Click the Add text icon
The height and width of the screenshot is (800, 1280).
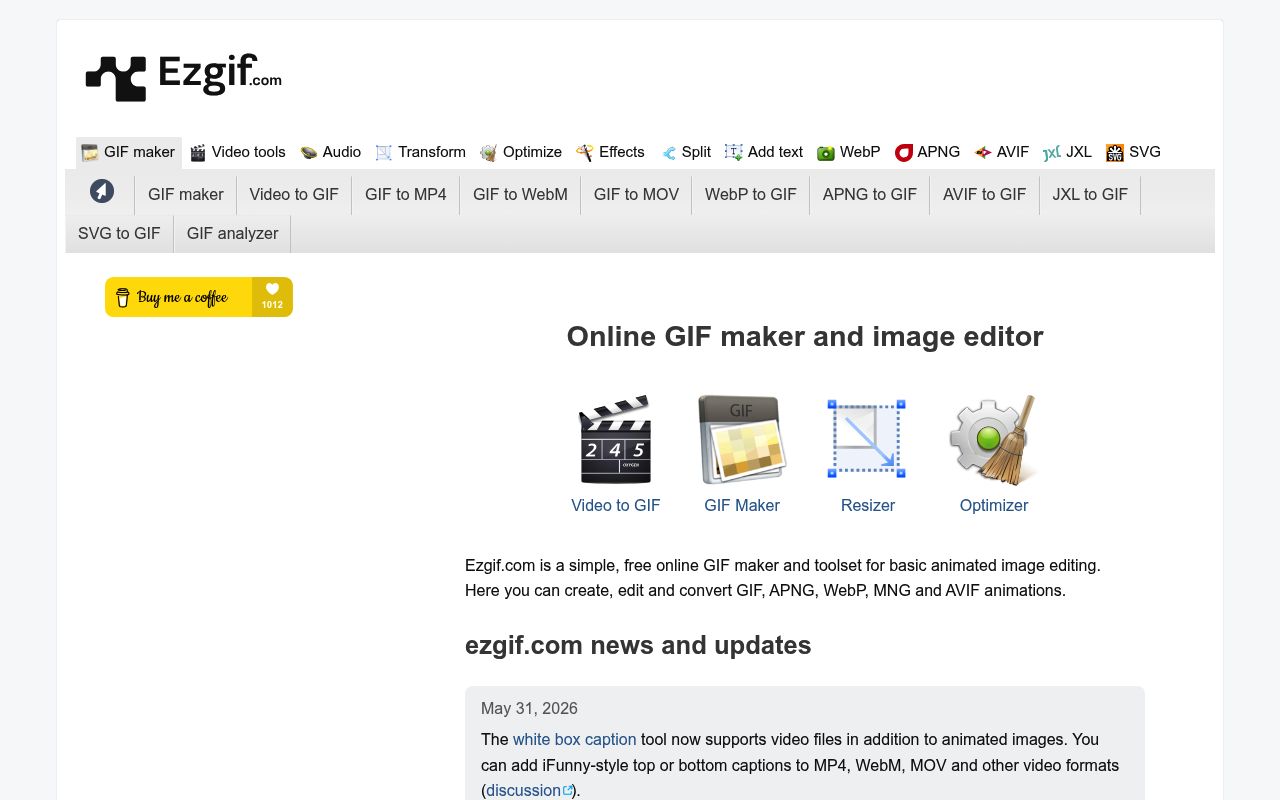734,152
